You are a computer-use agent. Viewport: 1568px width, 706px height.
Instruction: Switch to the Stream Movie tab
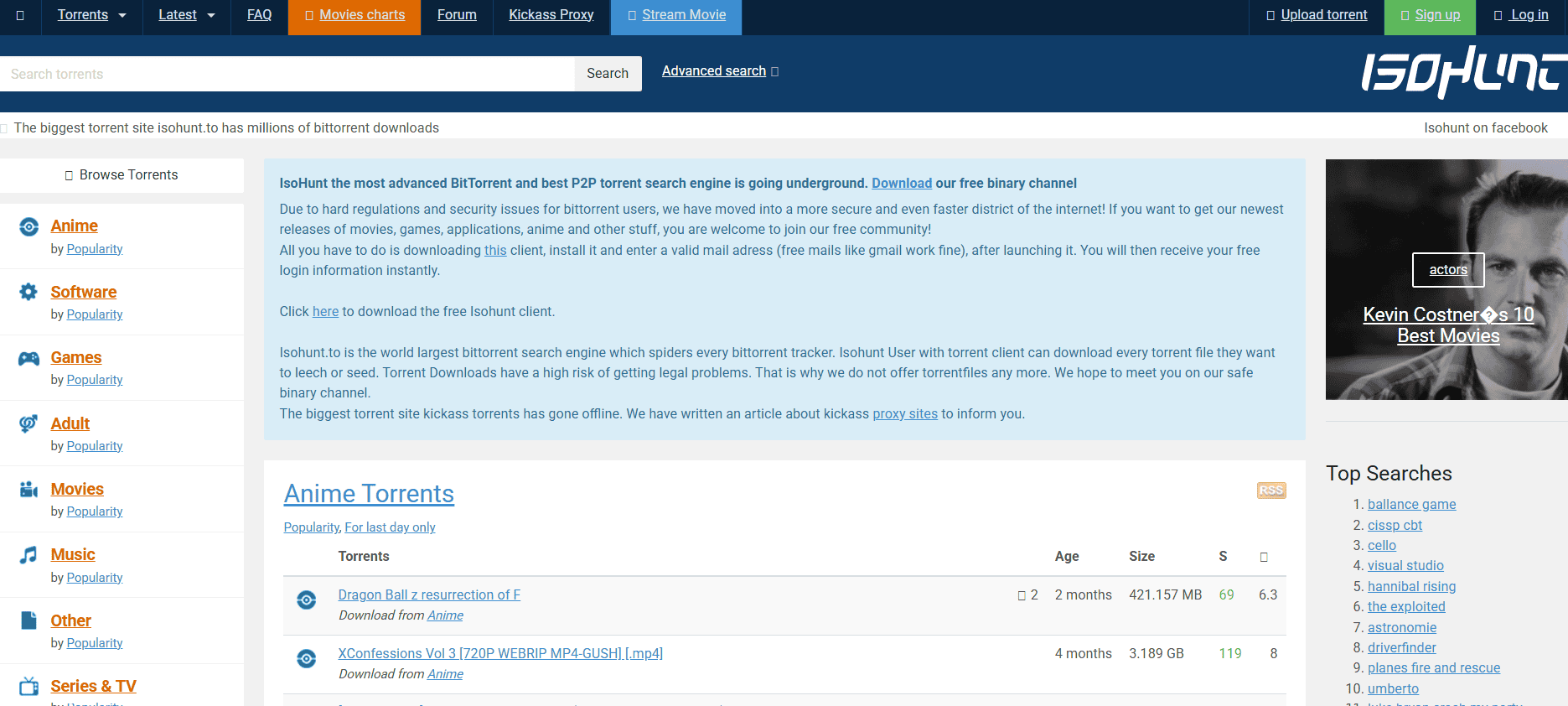(x=675, y=15)
